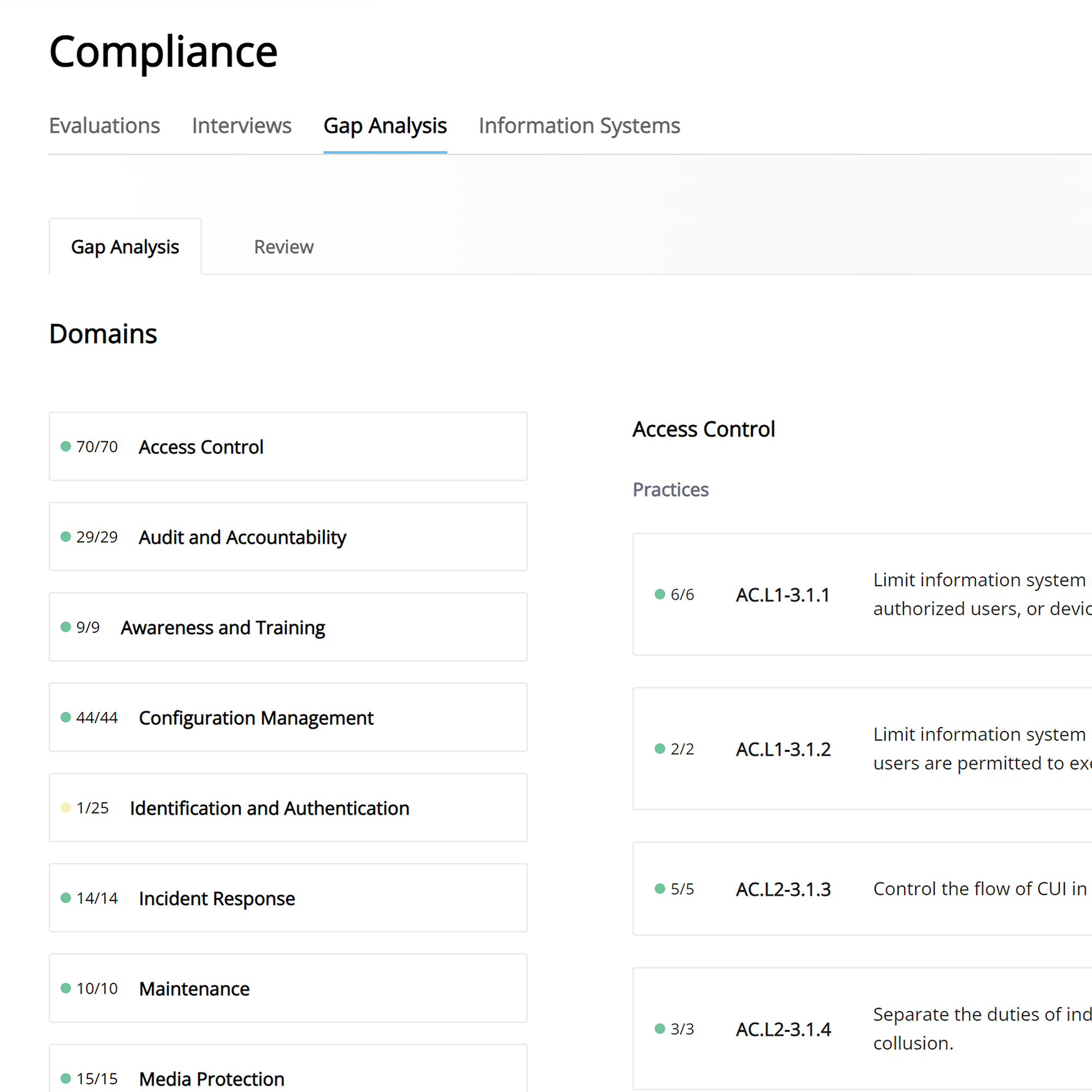Click the green status dot beside 70/70
The image size is (1092, 1092).
pos(66,447)
